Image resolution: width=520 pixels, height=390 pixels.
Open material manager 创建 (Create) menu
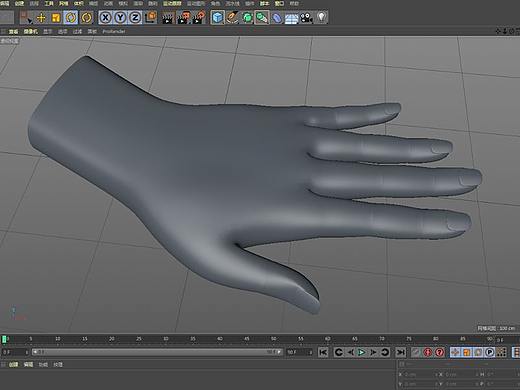tap(13, 365)
